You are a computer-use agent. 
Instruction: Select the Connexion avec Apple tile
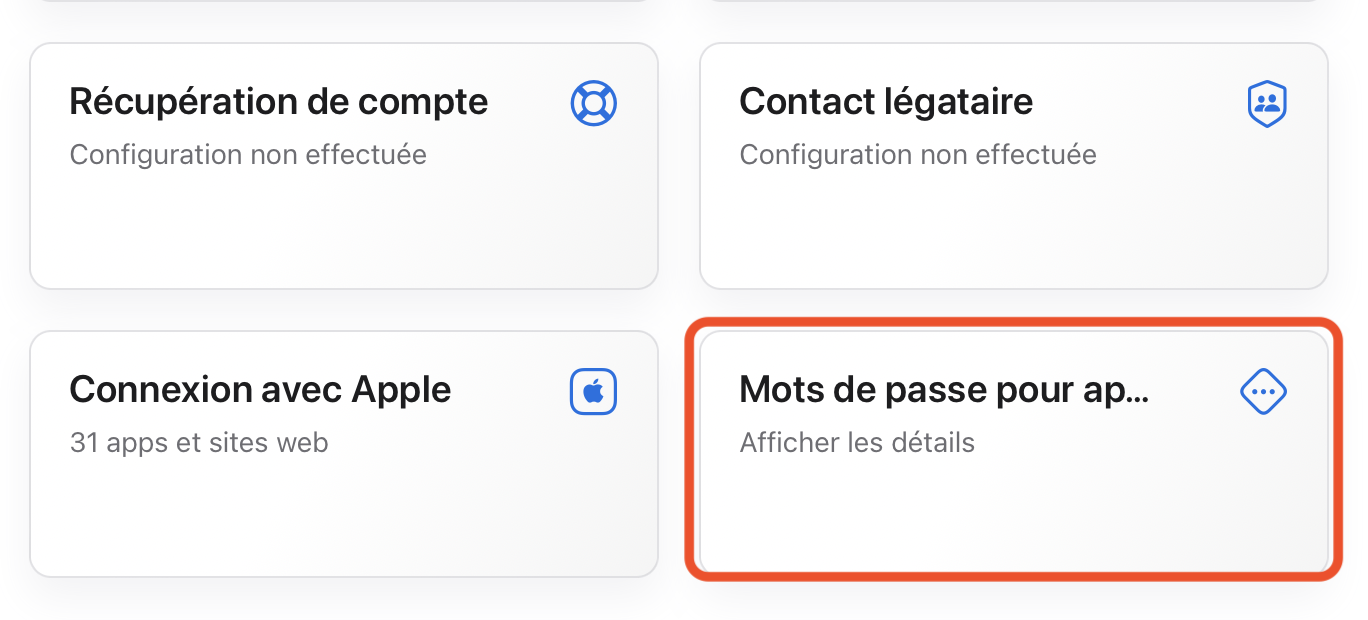tap(344, 453)
